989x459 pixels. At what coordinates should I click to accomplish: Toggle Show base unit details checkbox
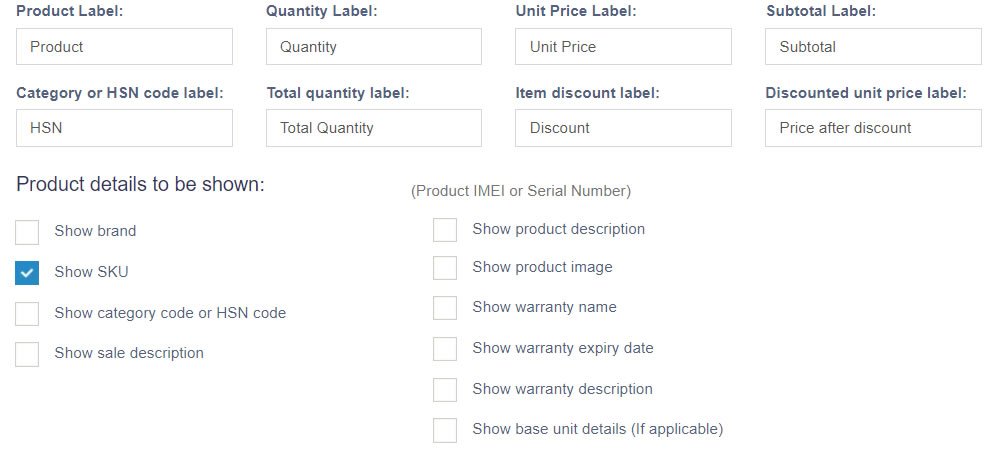coord(445,430)
